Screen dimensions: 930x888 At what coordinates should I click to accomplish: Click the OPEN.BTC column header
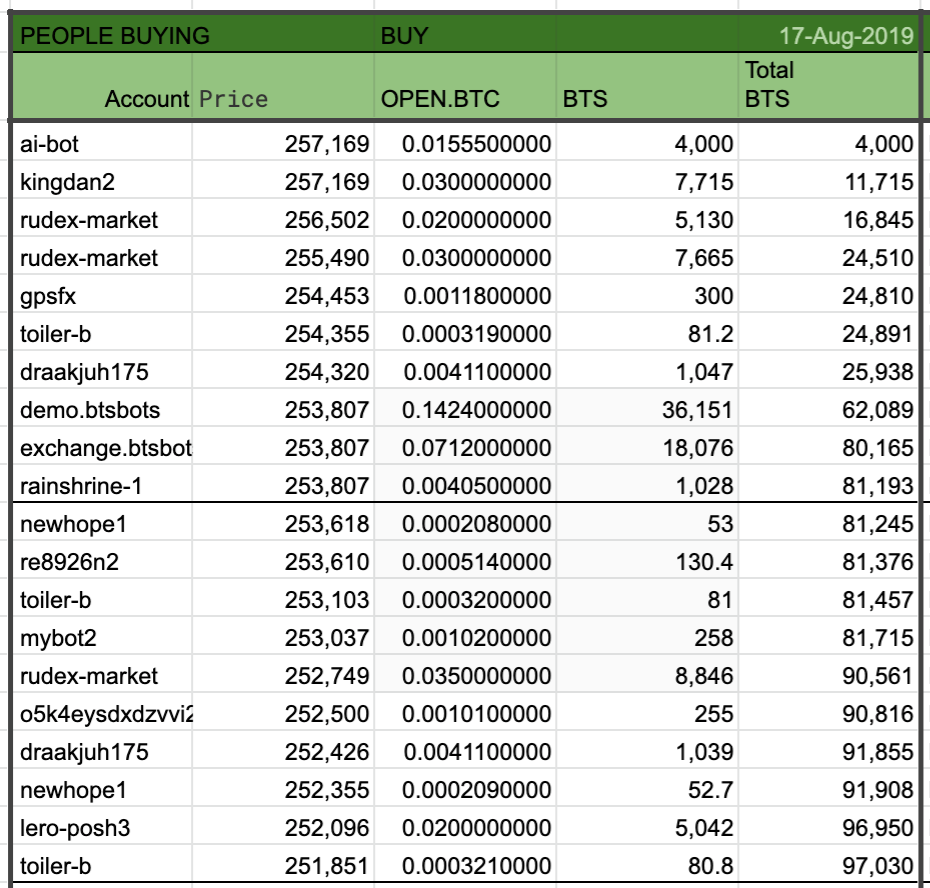click(465, 86)
